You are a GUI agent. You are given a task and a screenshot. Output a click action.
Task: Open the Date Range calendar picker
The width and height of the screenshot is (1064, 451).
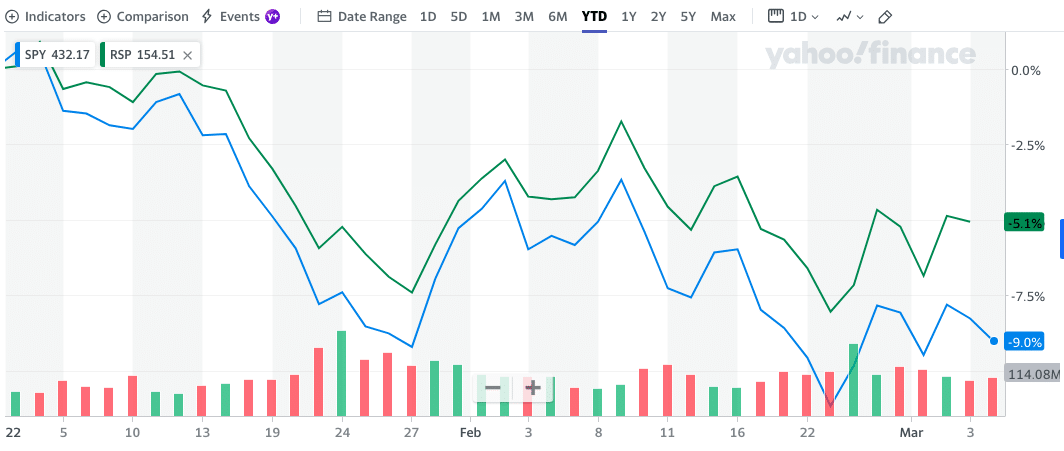[361, 17]
